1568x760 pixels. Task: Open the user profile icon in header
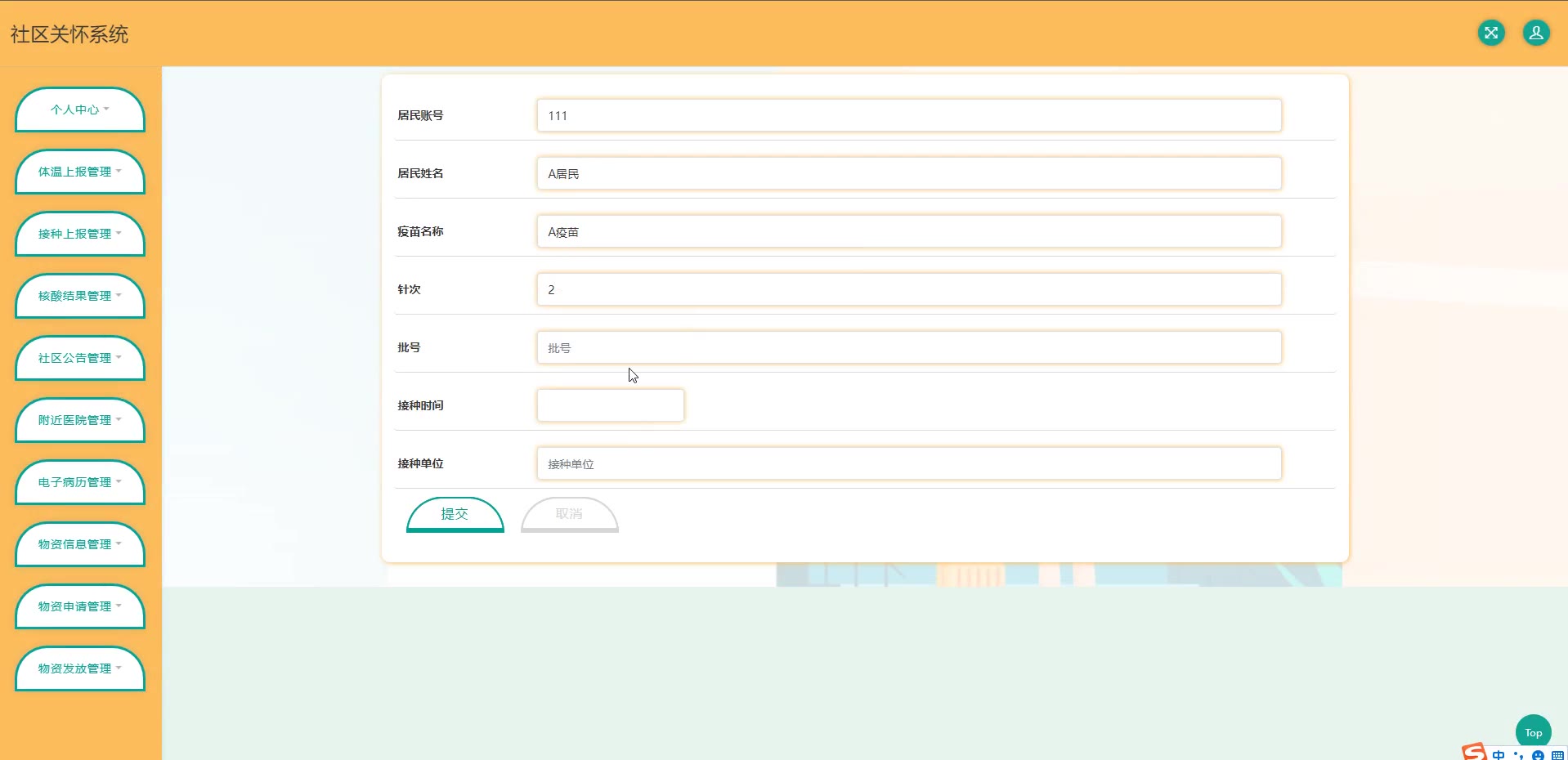point(1536,33)
